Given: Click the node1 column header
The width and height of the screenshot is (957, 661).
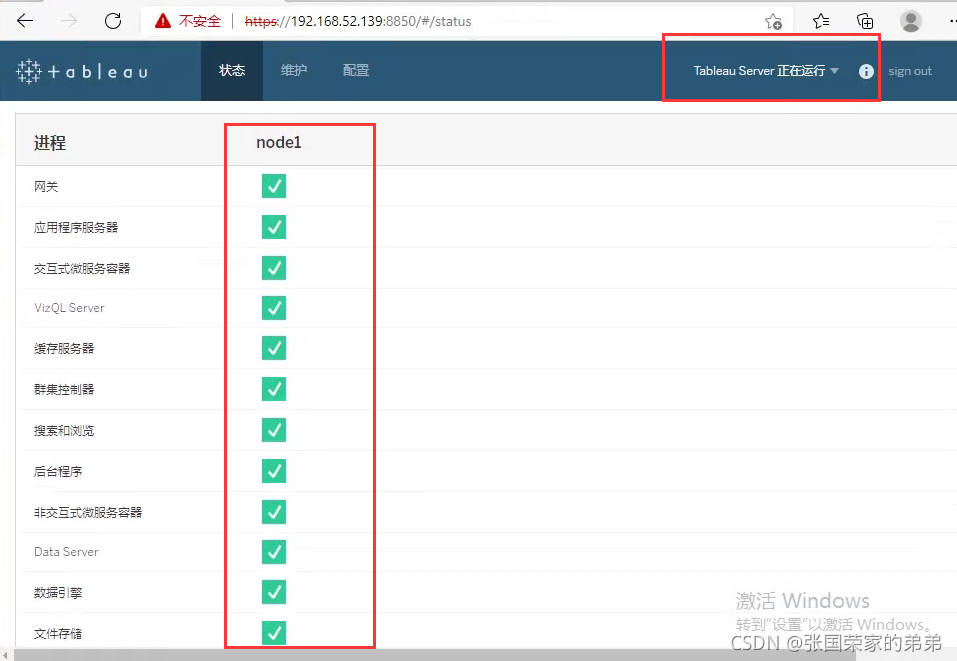Looking at the screenshot, I should pyautogui.click(x=278, y=142).
